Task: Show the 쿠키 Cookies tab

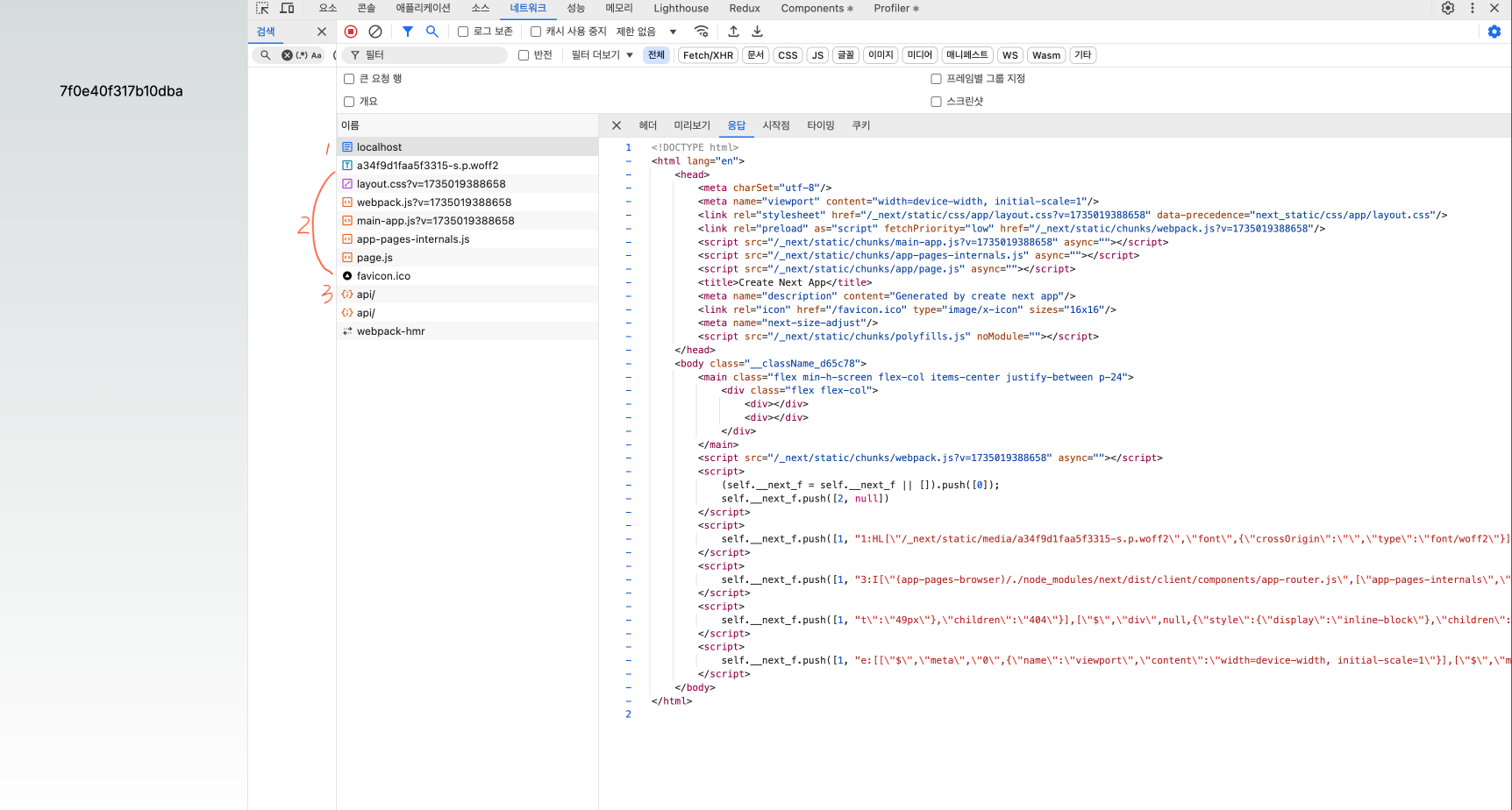Action: (x=861, y=125)
